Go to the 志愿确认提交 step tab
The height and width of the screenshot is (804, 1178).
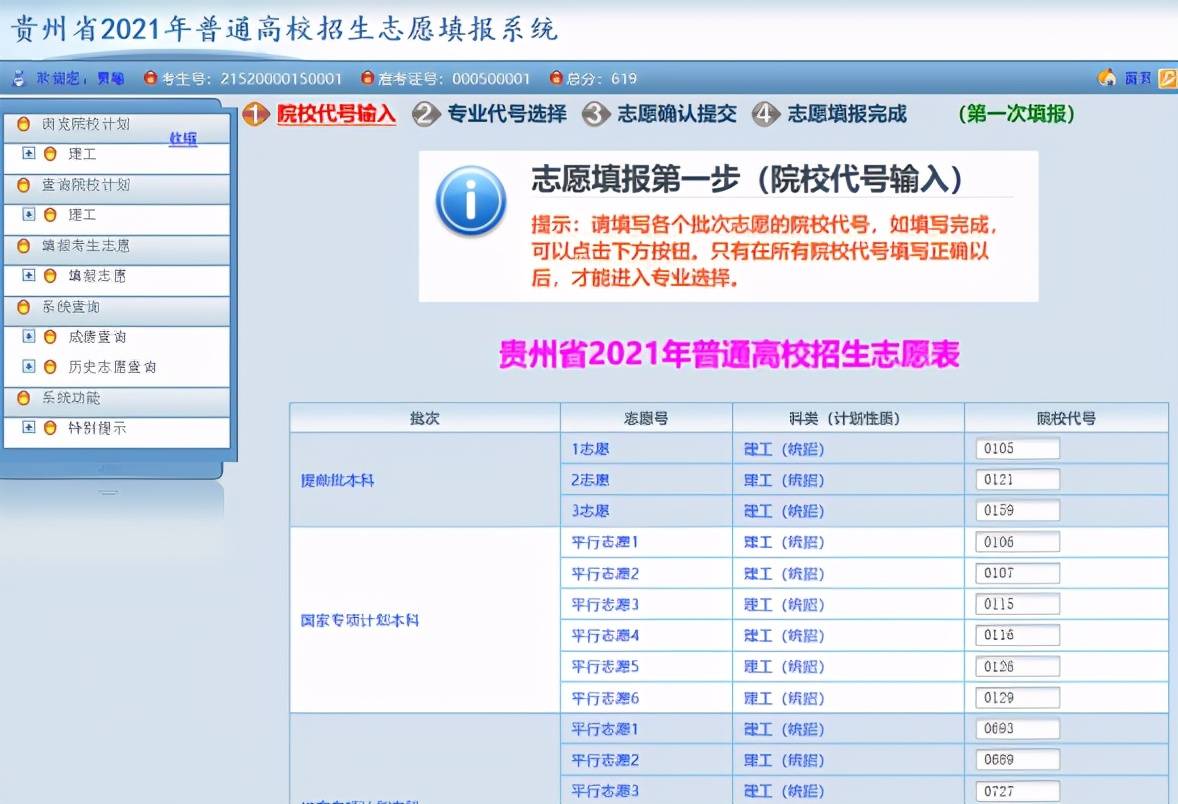coord(677,114)
